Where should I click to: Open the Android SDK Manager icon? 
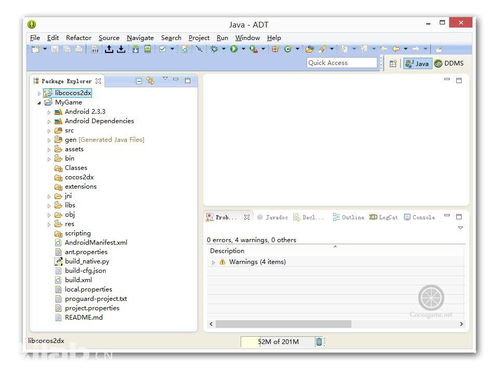[x=136, y=49]
